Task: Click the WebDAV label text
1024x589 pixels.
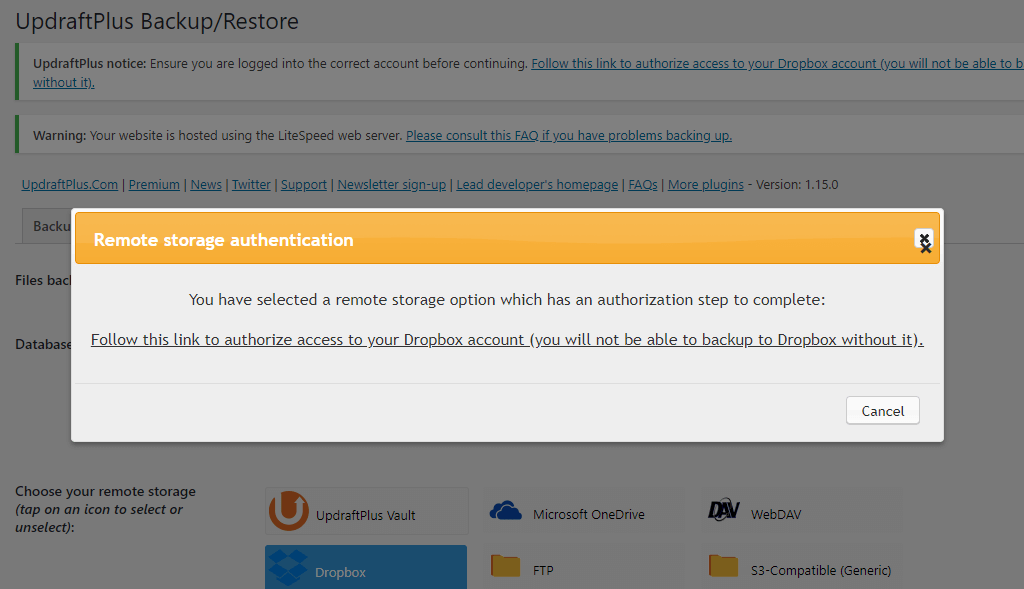Action: pos(776,515)
